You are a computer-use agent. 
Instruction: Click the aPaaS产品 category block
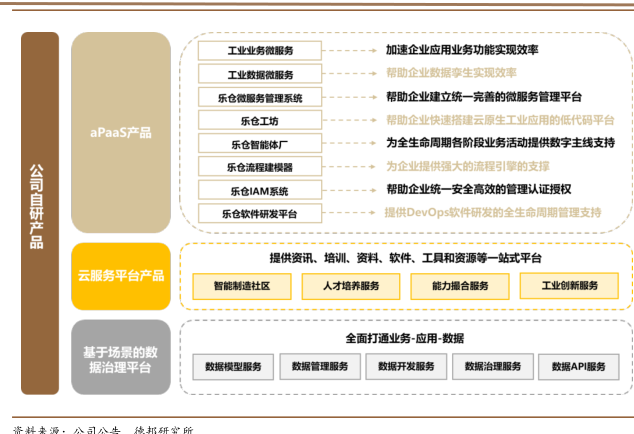click(121, 132)
